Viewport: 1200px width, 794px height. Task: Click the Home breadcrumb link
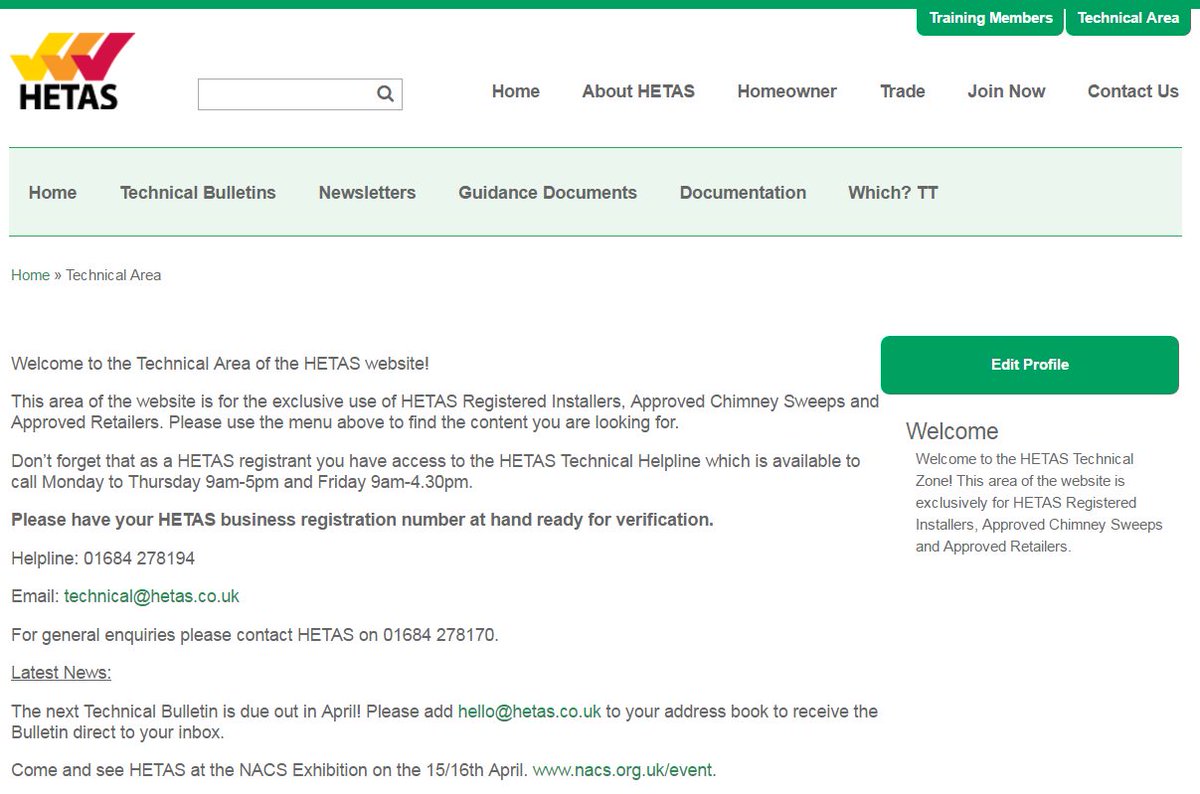tap(30, 275)
